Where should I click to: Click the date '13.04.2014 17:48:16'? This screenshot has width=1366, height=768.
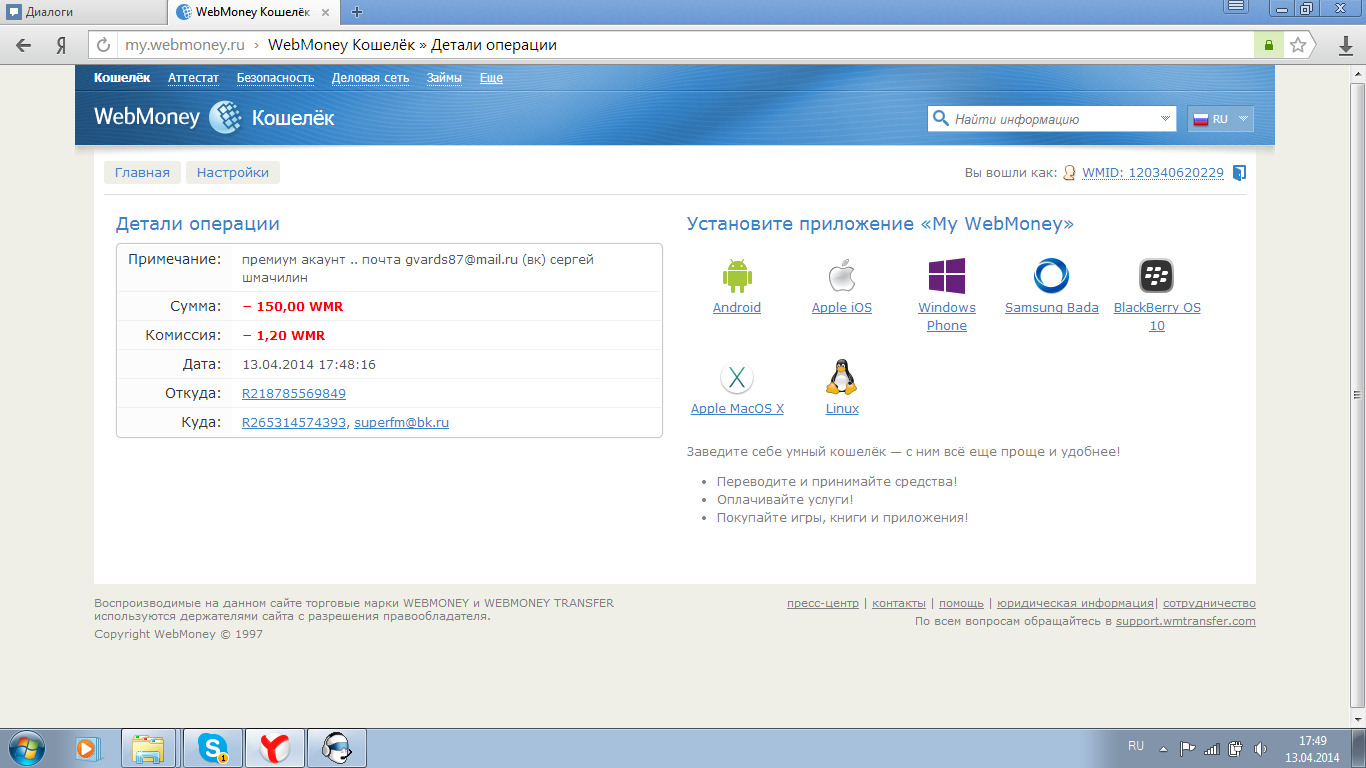309,365
